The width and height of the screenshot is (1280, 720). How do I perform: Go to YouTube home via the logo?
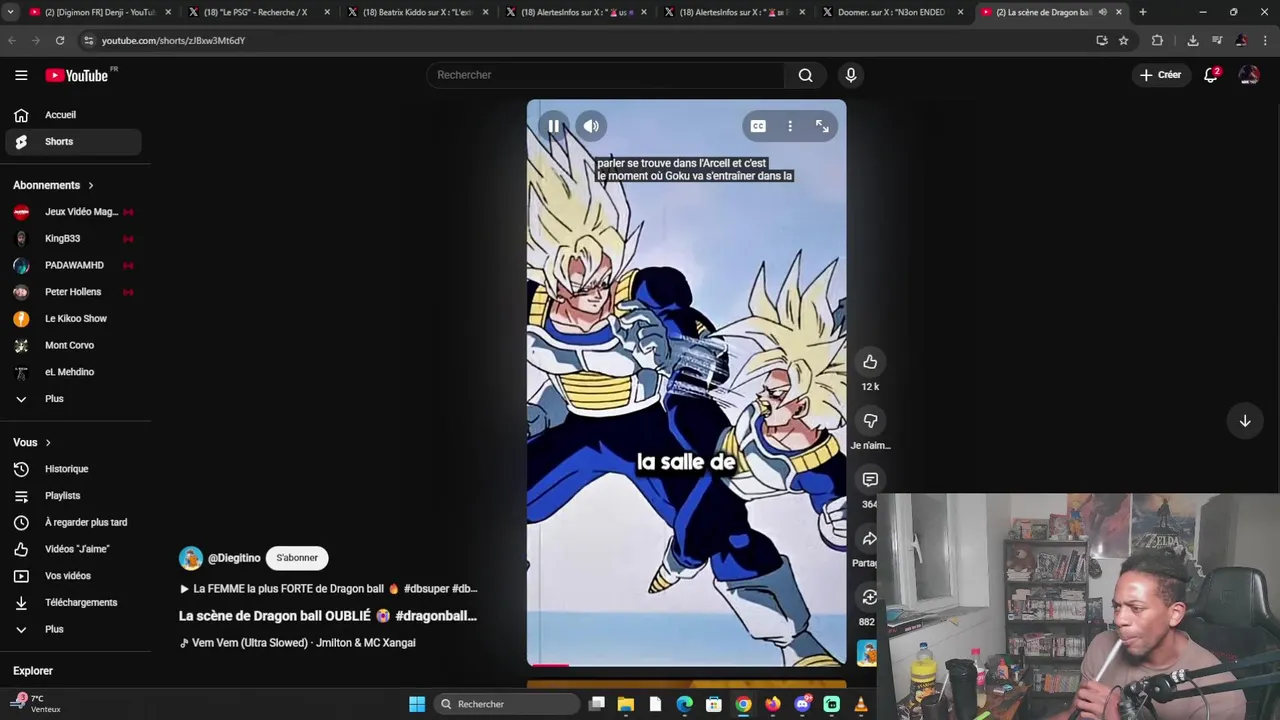click(x=77, y=75)
